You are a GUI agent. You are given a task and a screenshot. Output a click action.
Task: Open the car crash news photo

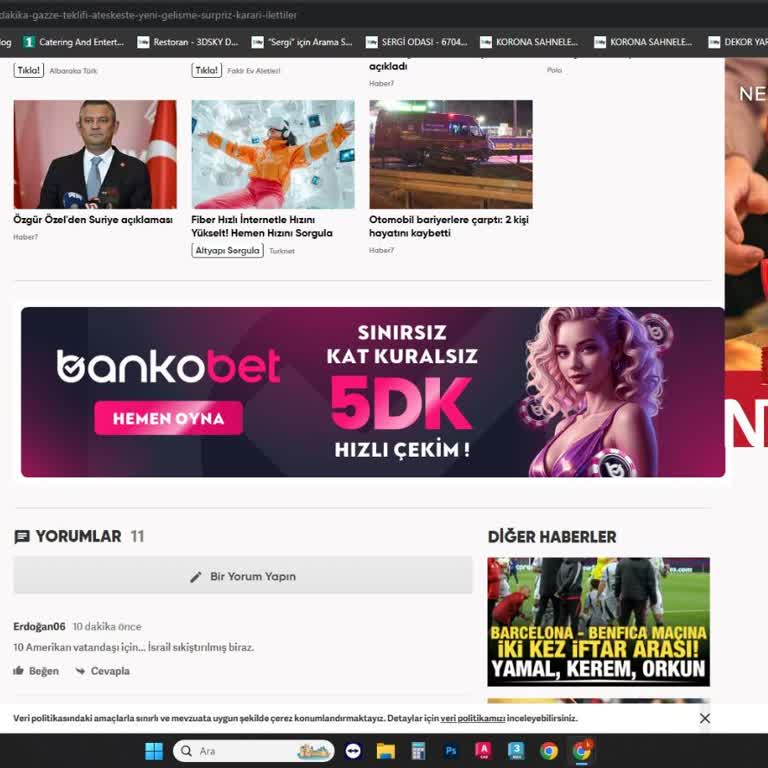click(451, 154)
